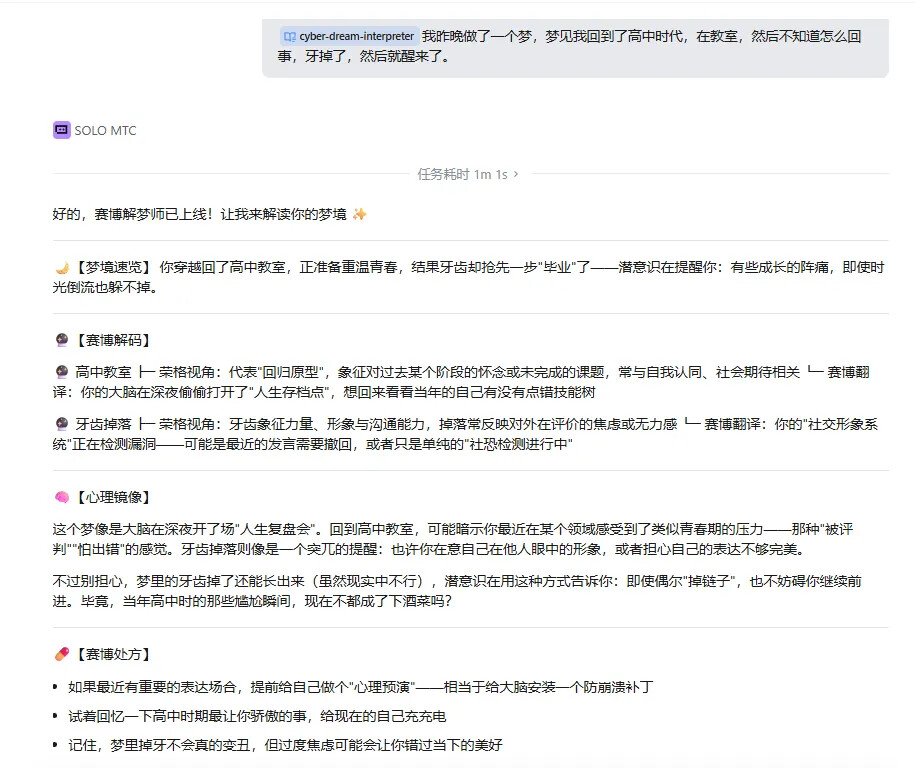Click the purple SOLO MTC avatar icon
This screenshot has width=915, height=768.
[x=61, y=130]
